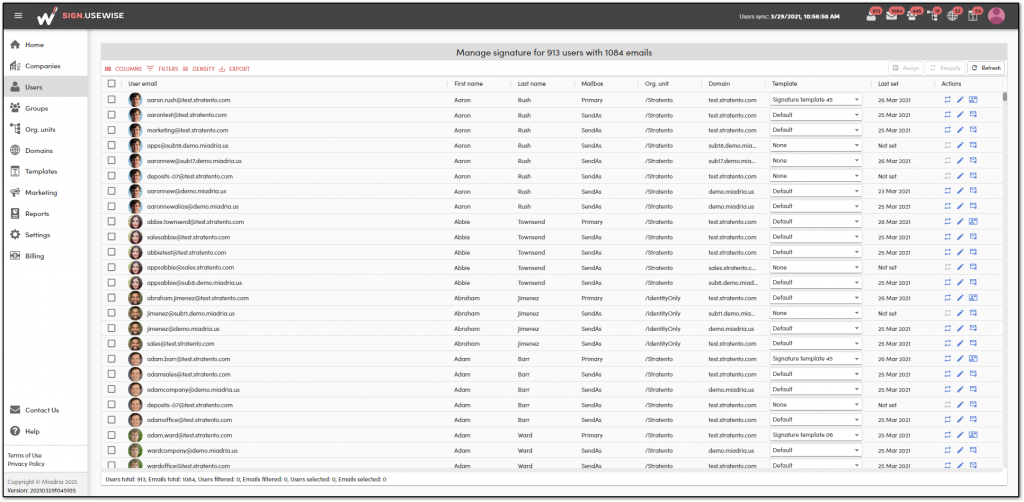Click pencil icon for salesabbie@test.stratento.com
This screenshot has width=1024, height=502.
click(x=960, y=237)
